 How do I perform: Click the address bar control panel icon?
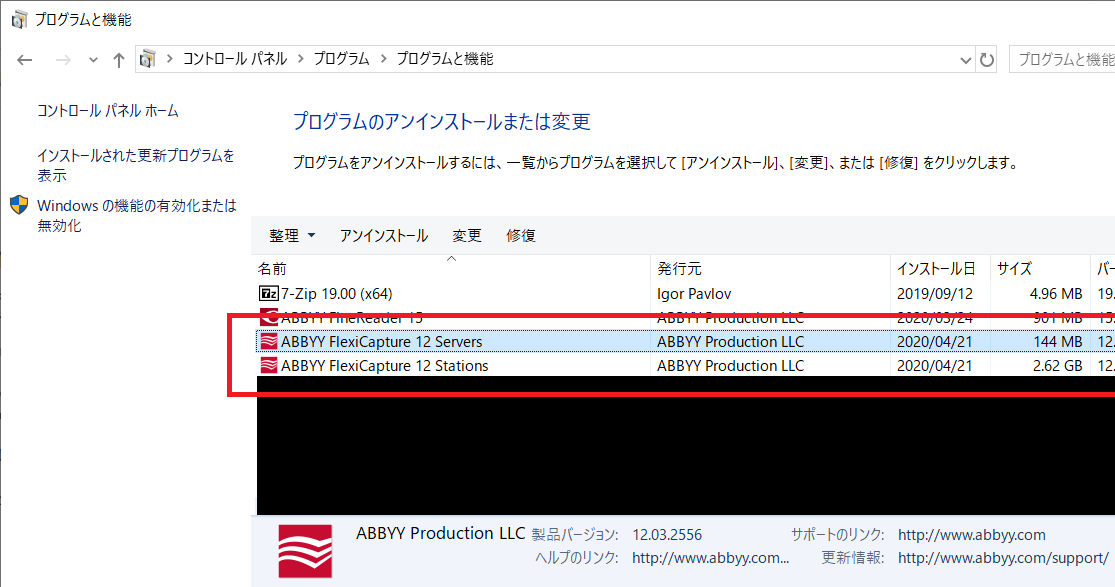(147, 59)
